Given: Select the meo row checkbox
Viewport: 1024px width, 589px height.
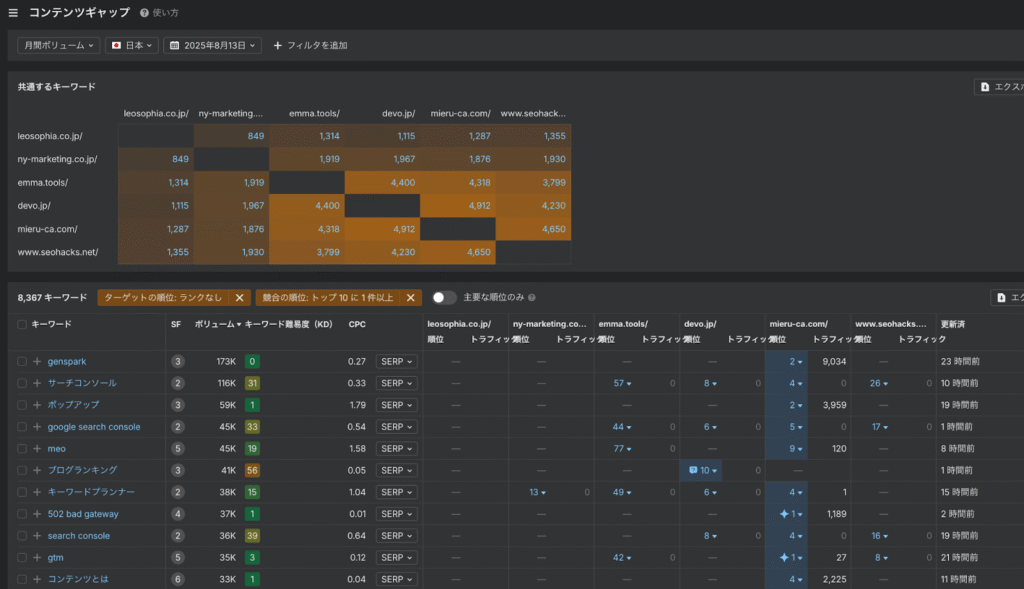Looking at the screenshot, I should click(x=22, y=449).
